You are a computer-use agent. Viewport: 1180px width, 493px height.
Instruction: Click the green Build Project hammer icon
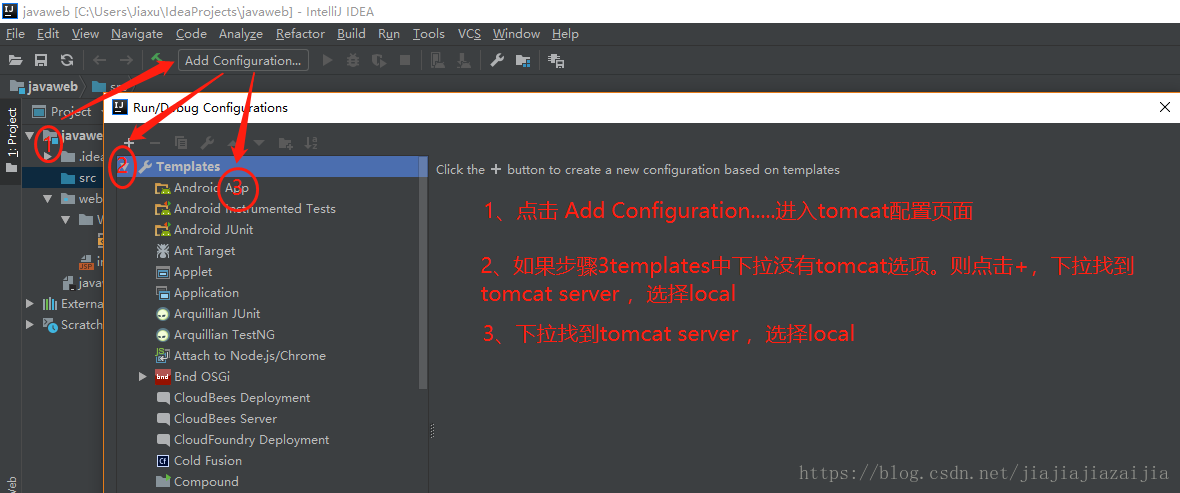[x=157, y=59]
